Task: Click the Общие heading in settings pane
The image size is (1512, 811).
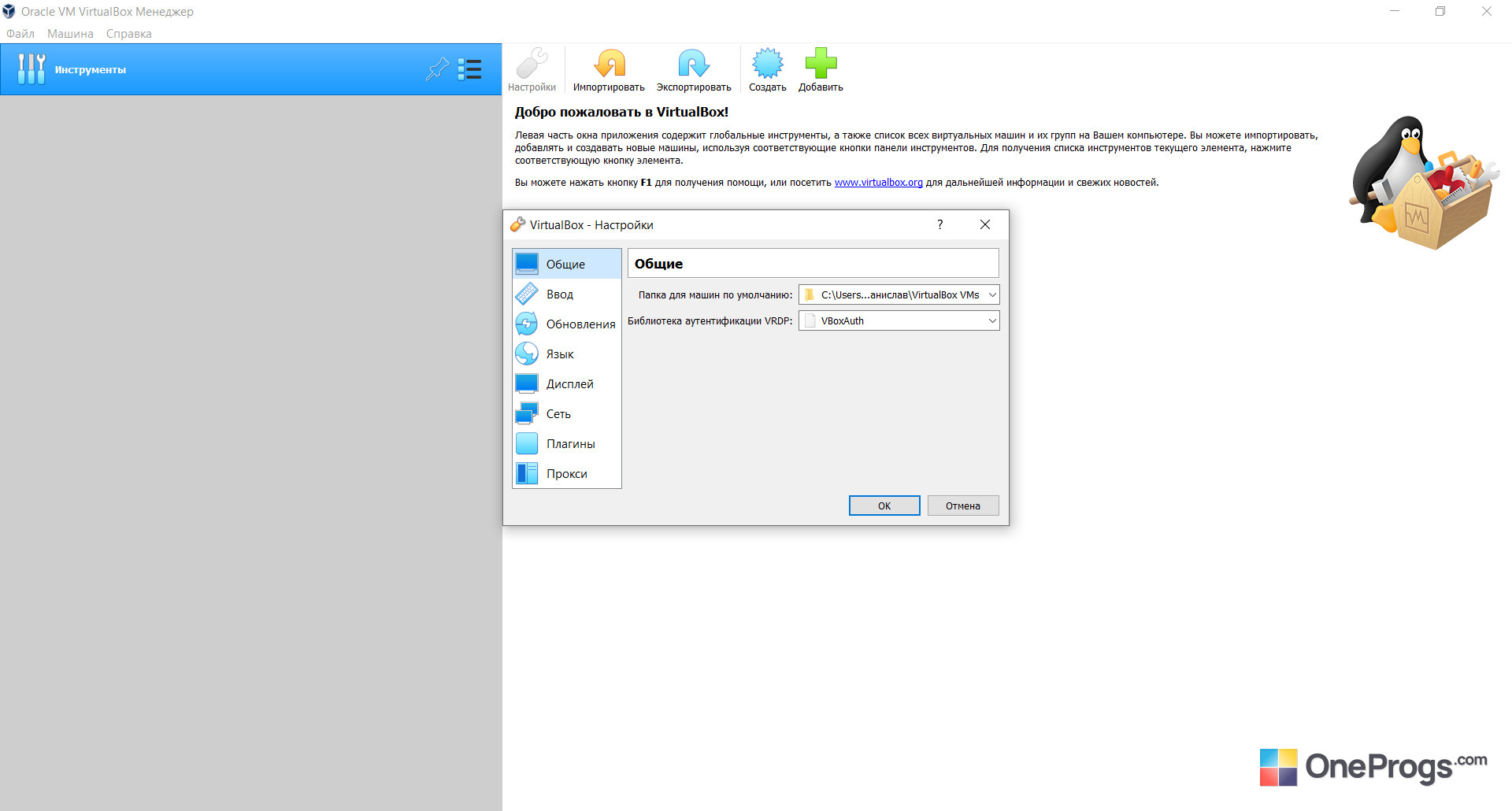Action: click(x=658, y=264)
